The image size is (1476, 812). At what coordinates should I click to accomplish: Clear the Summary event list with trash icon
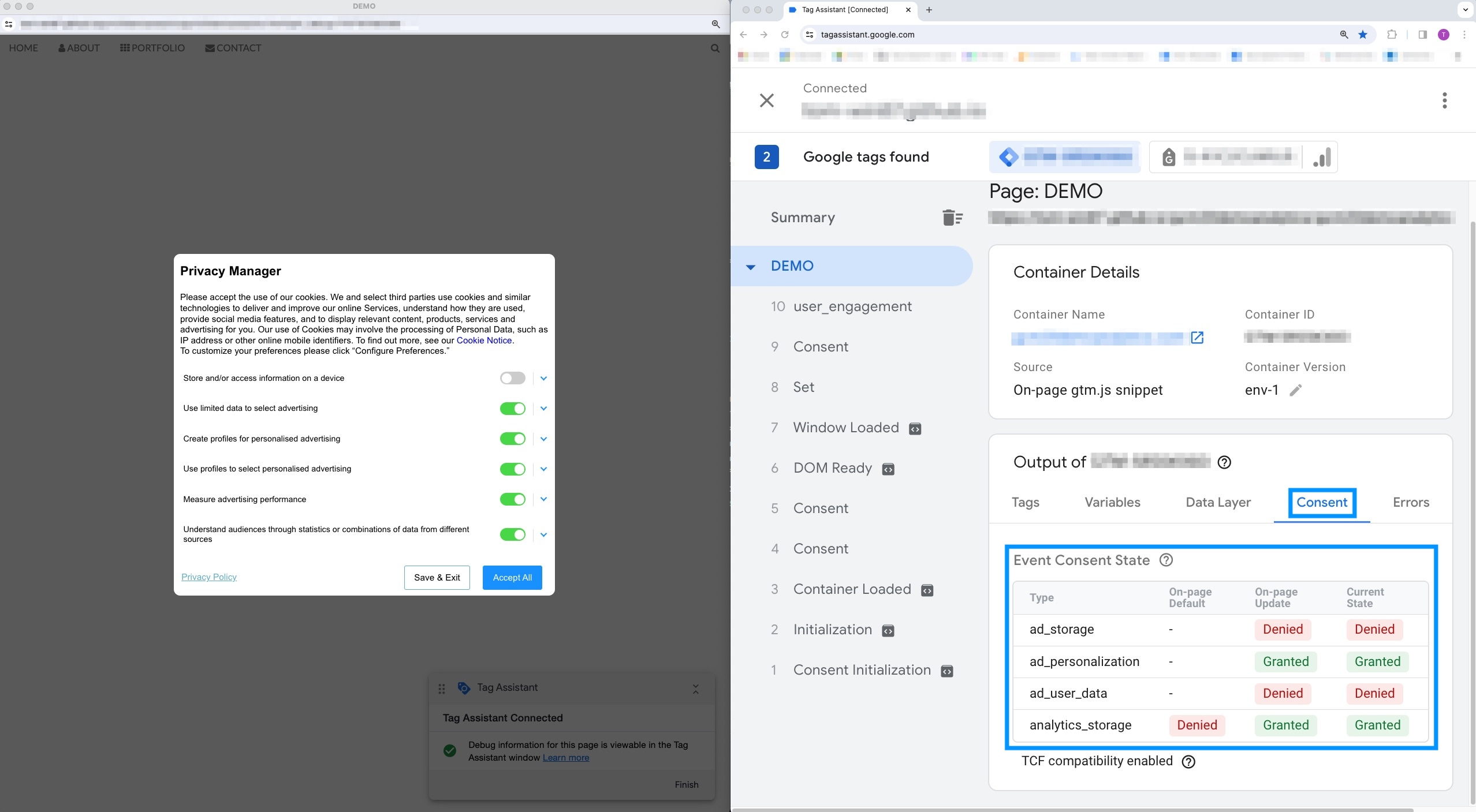pos(952,218)
